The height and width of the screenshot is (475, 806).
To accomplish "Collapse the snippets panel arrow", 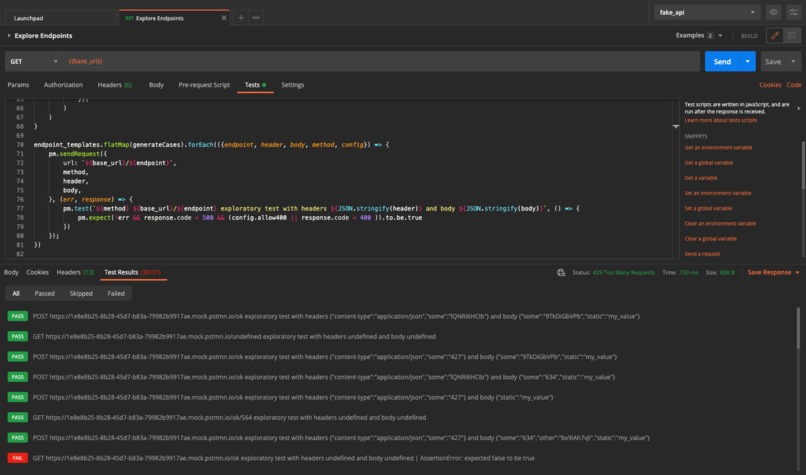I will (x=798, y=108).
